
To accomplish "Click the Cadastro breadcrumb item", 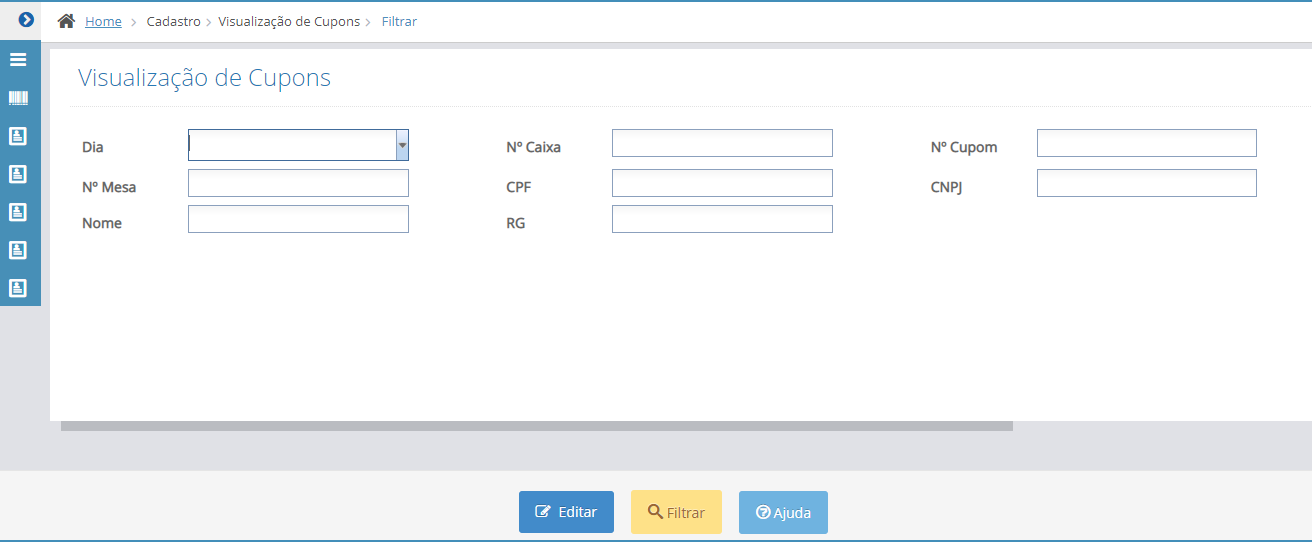I will [173, 21].
